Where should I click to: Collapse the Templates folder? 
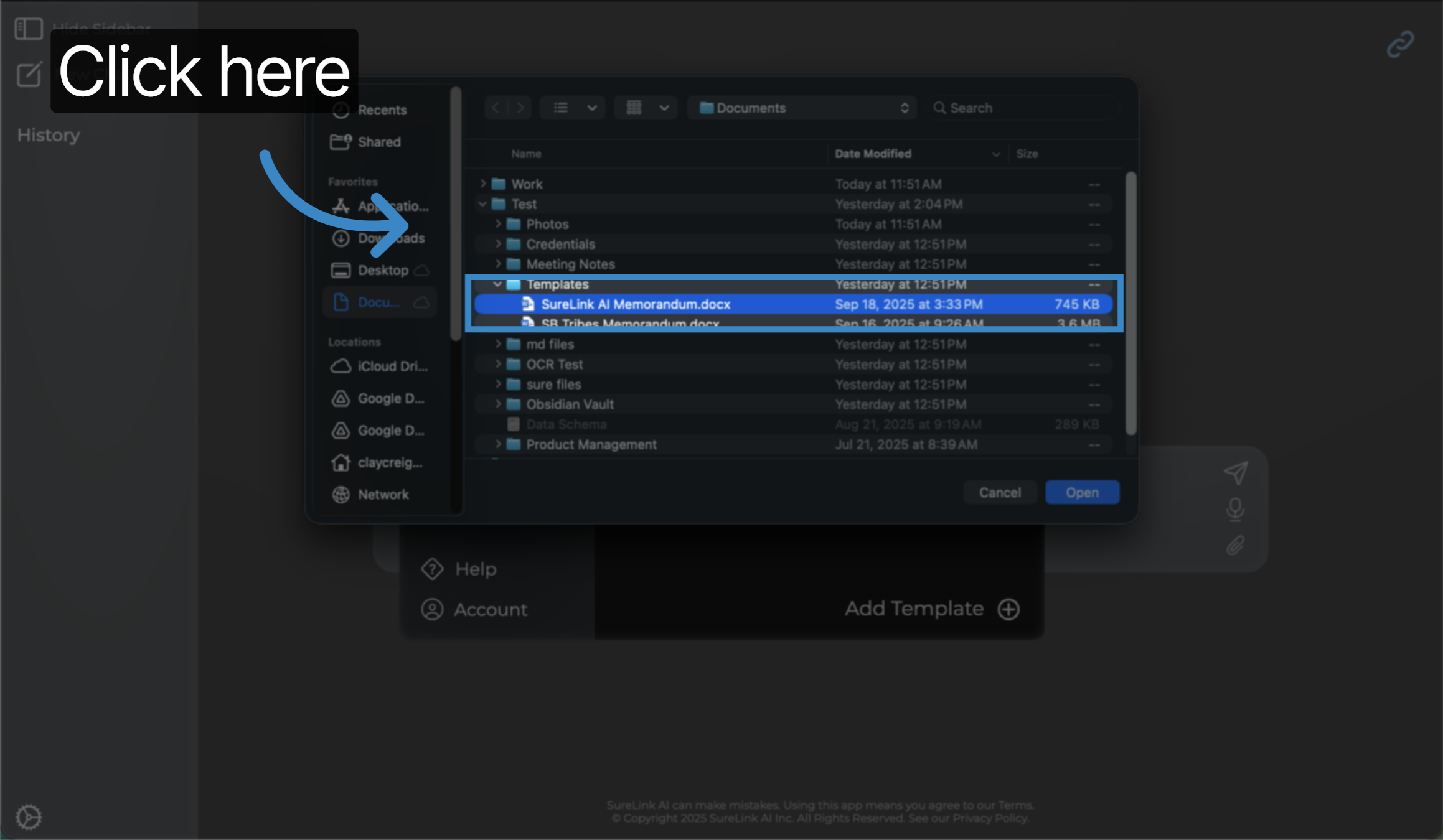click(497, 284)
